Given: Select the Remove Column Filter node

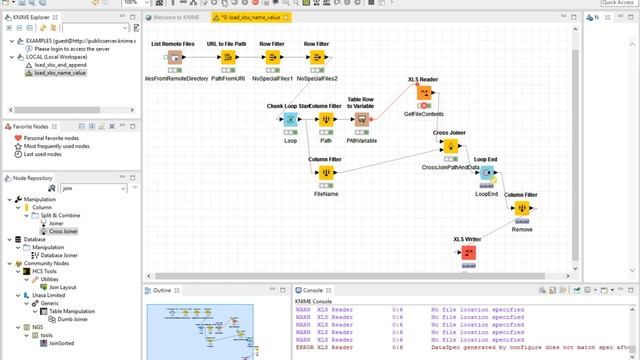Looking at the screenshot, I should coord(522,209).
